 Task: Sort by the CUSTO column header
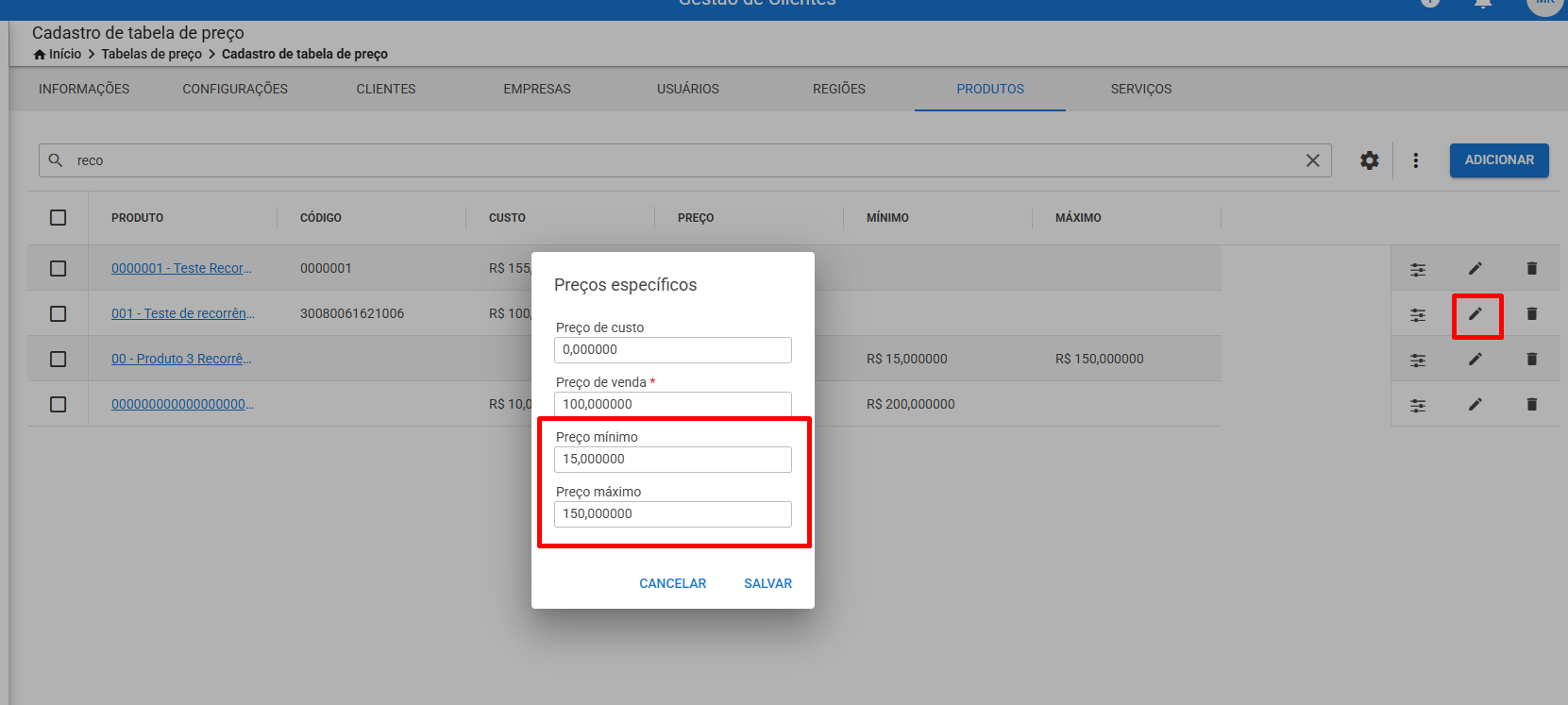[507, 218]
